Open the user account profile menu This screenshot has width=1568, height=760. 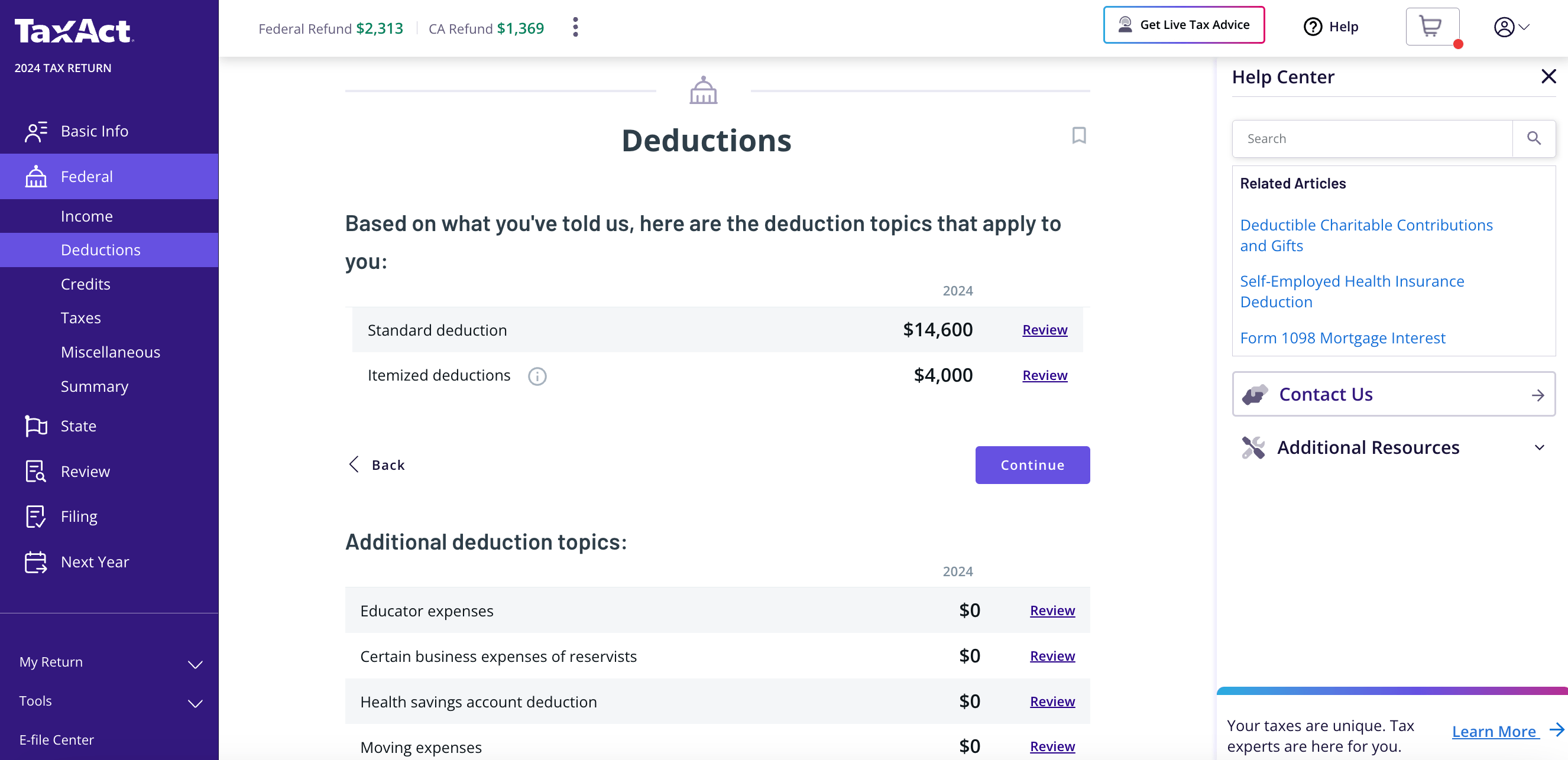pos(1511,27)
